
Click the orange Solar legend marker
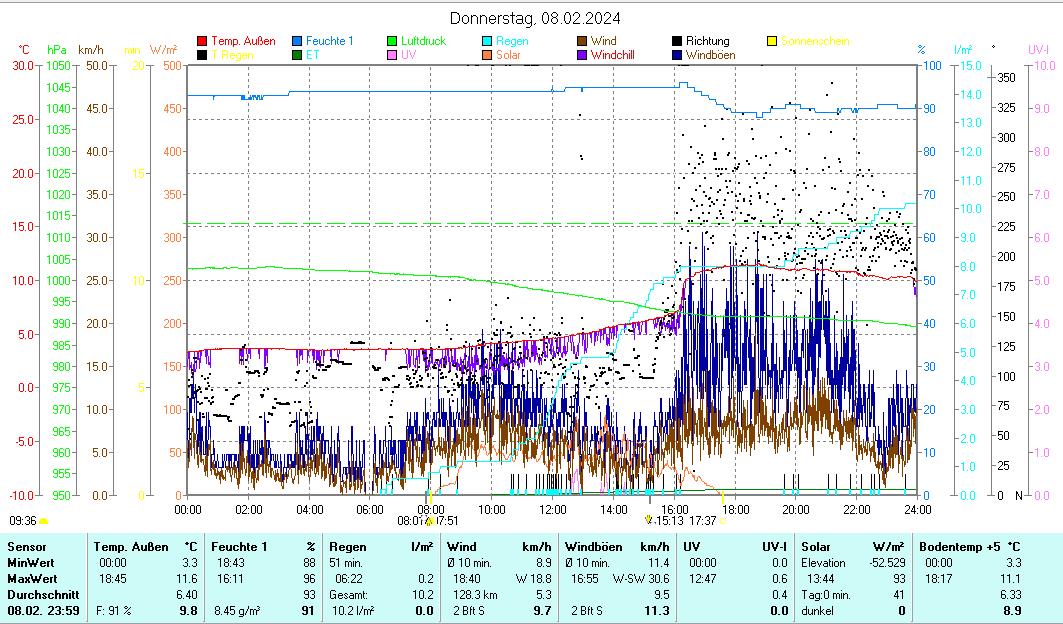click(x=487, y=55)
